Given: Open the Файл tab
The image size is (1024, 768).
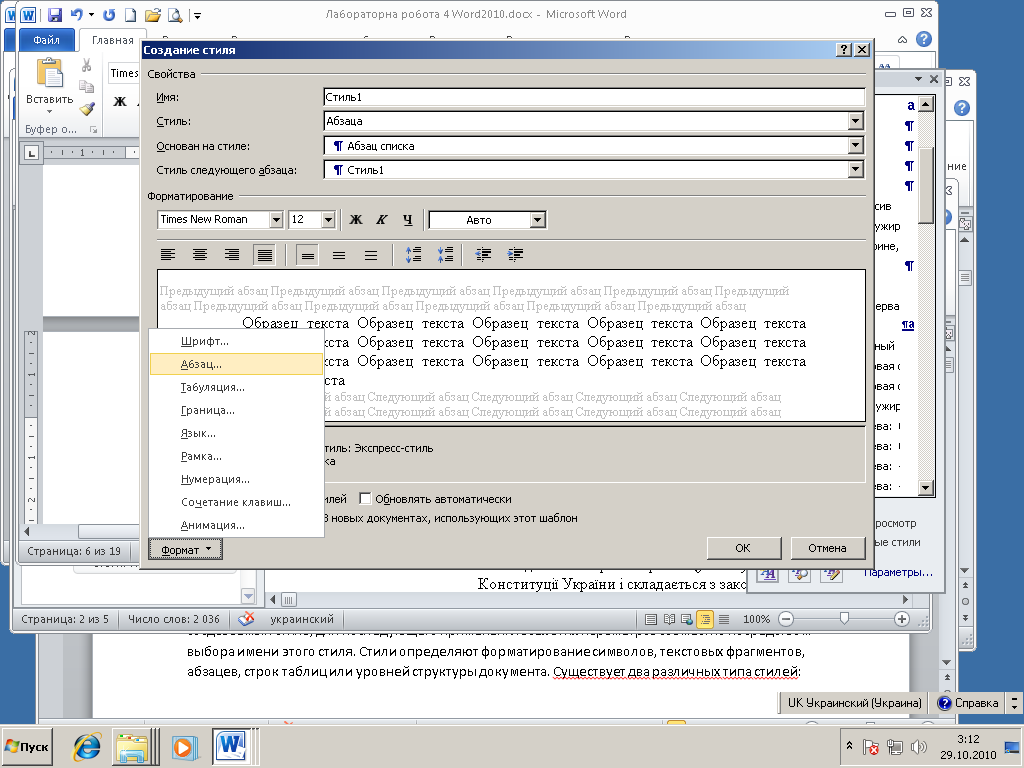Looking at the screenshot, I should coord(46,40).
